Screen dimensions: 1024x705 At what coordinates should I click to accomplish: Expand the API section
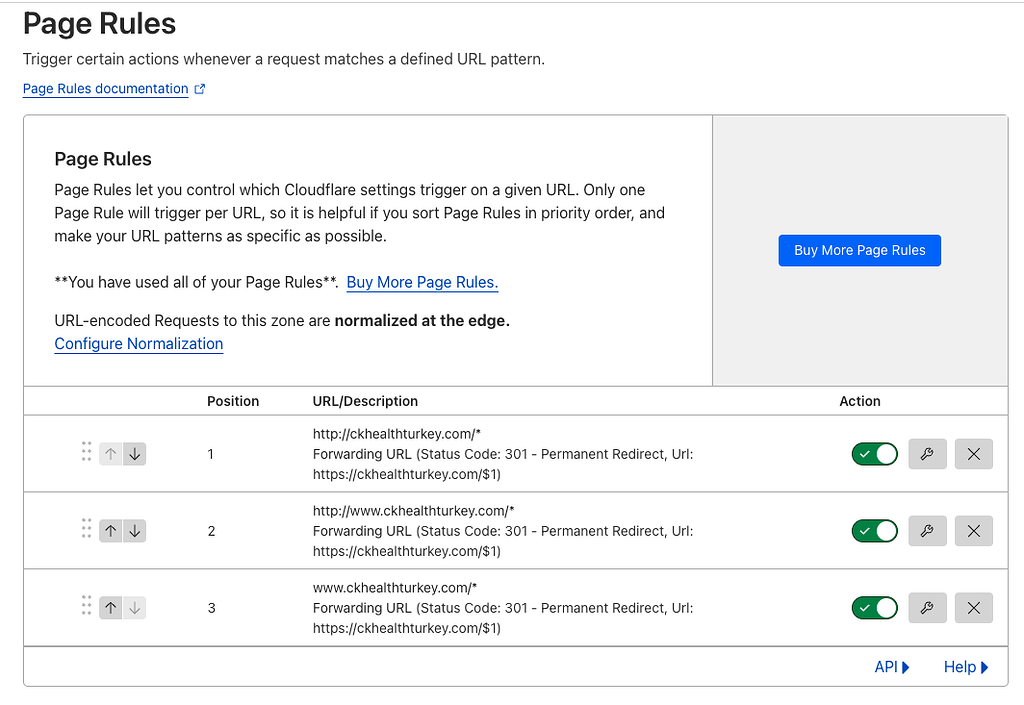pos(892,667)
